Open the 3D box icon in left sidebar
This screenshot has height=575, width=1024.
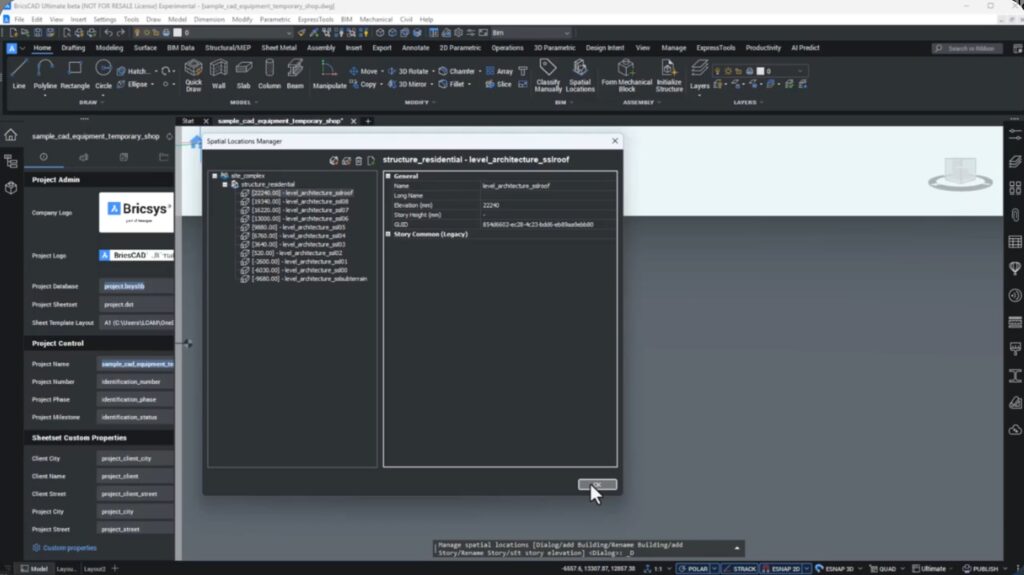tap(10, 188)
